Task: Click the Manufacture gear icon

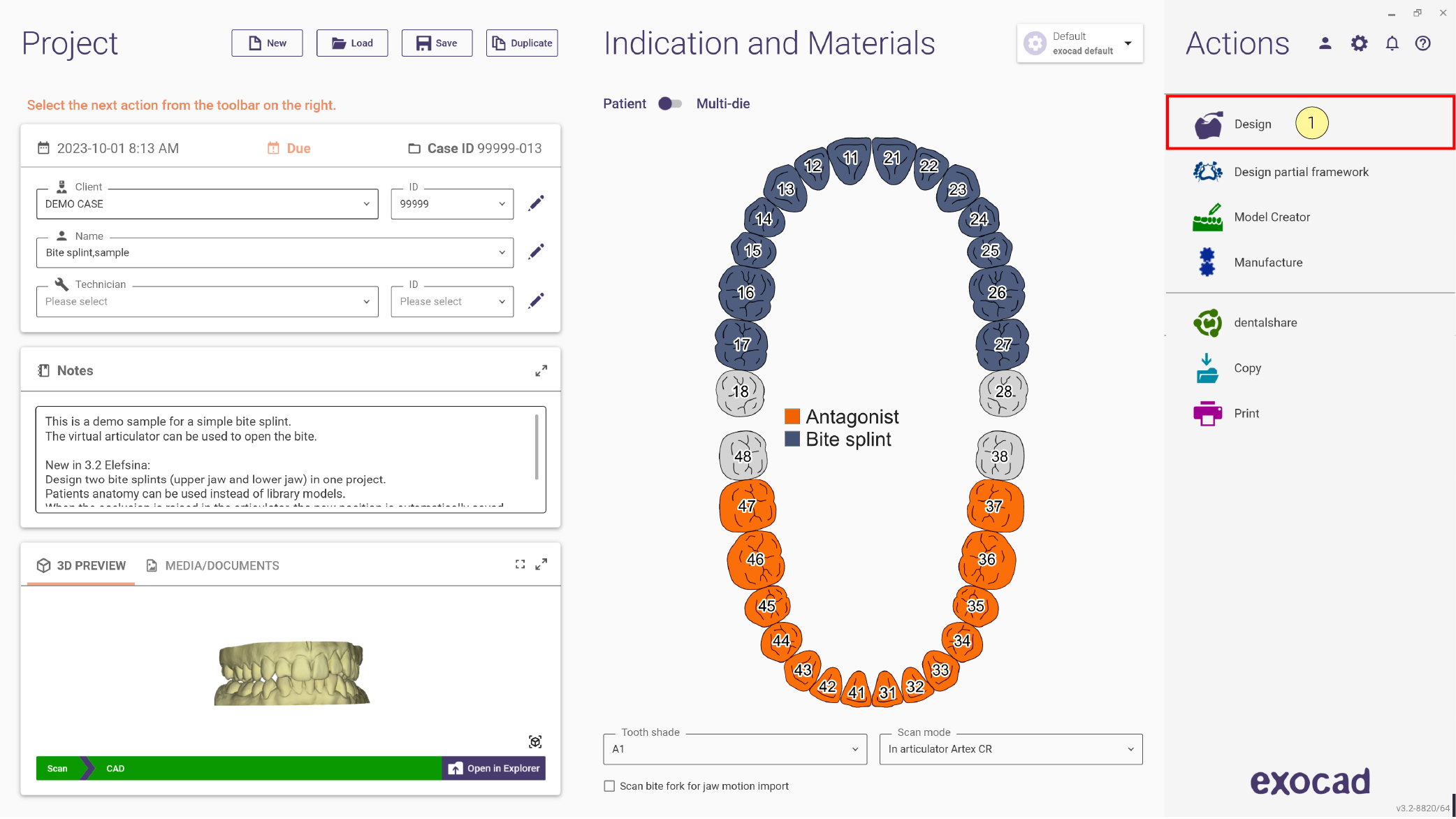Action: [x=1207, y=263]
